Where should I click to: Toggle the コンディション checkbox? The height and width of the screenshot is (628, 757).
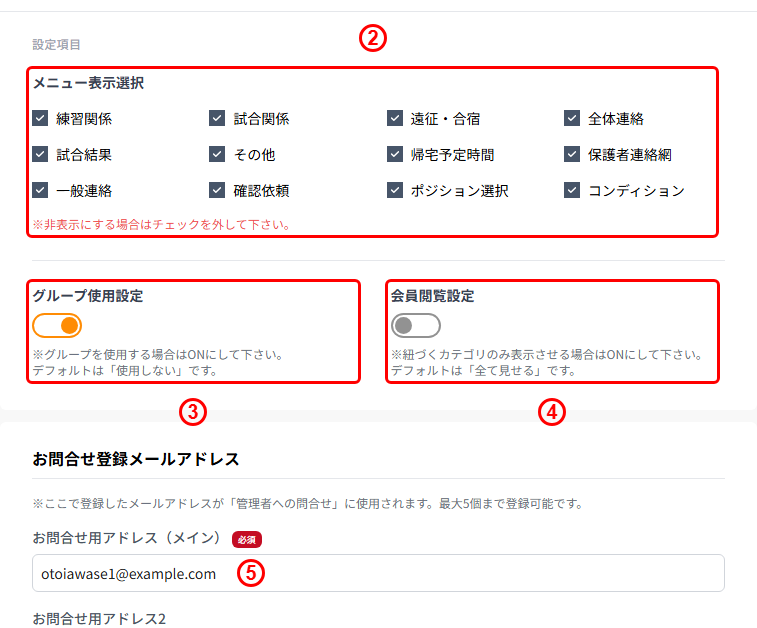coord(572,190)
